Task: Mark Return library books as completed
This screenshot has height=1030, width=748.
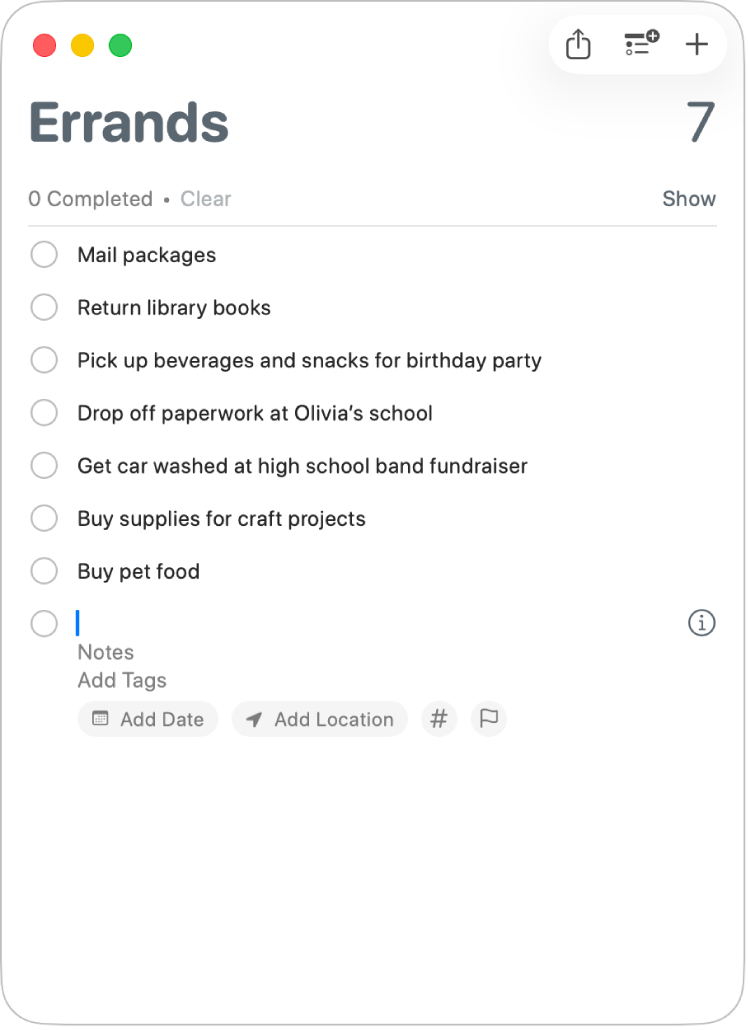Action: [x=44, y=307]
